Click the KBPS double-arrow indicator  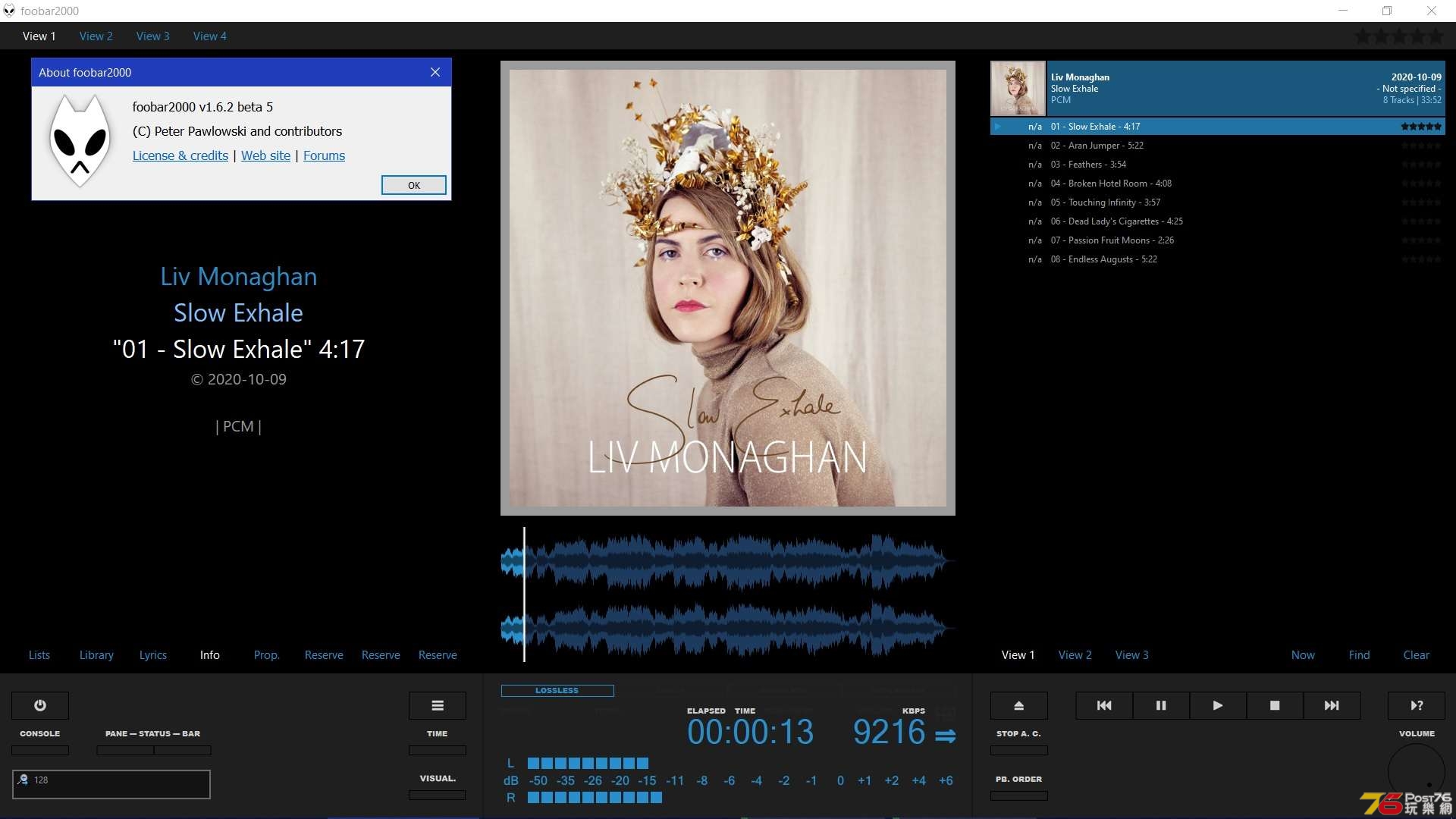click(x=945, y=736)
